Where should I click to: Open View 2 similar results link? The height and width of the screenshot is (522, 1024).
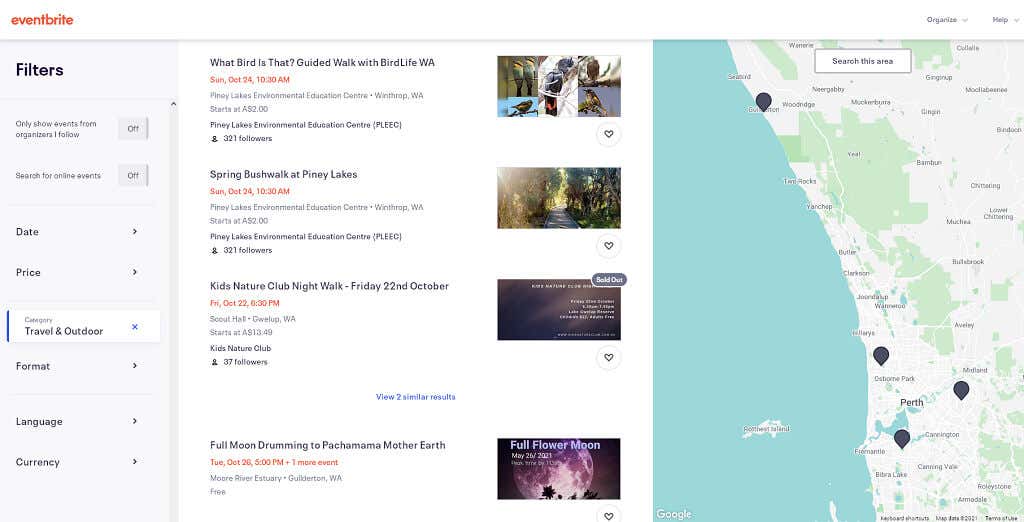pyautogui.click(x=415, y=397)
